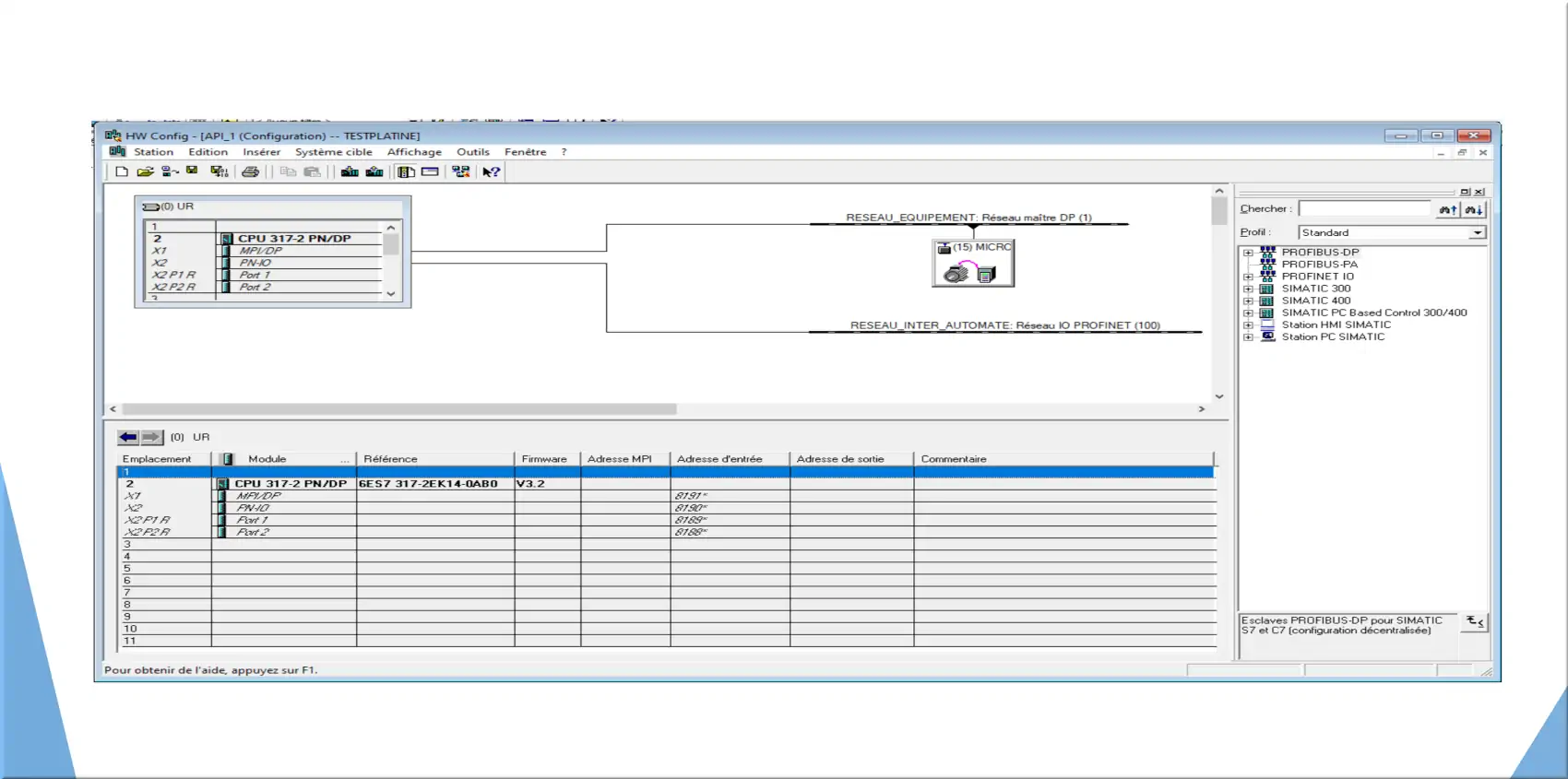Click the Save floppy disk icon

192,171
